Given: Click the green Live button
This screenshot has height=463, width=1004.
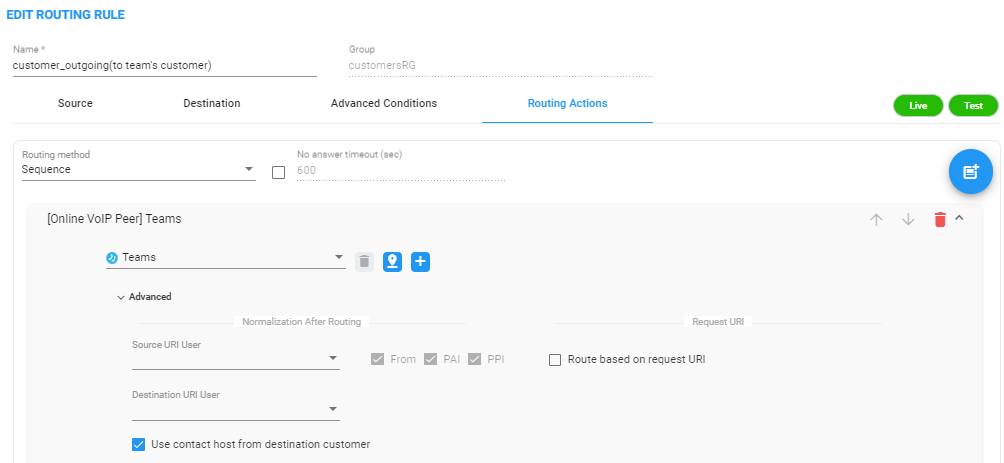Looking at the screenshot, I should (918, 106).
